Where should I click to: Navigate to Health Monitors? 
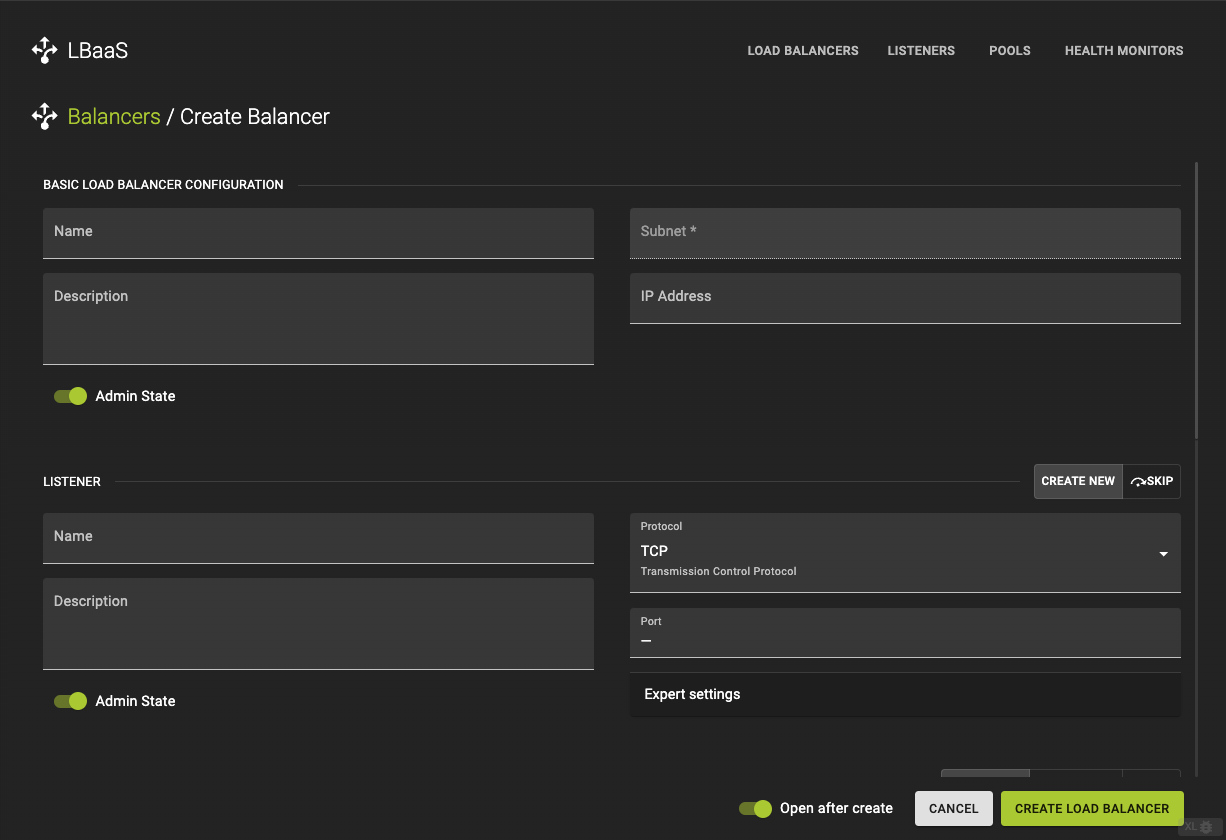tap(1124, 51)
